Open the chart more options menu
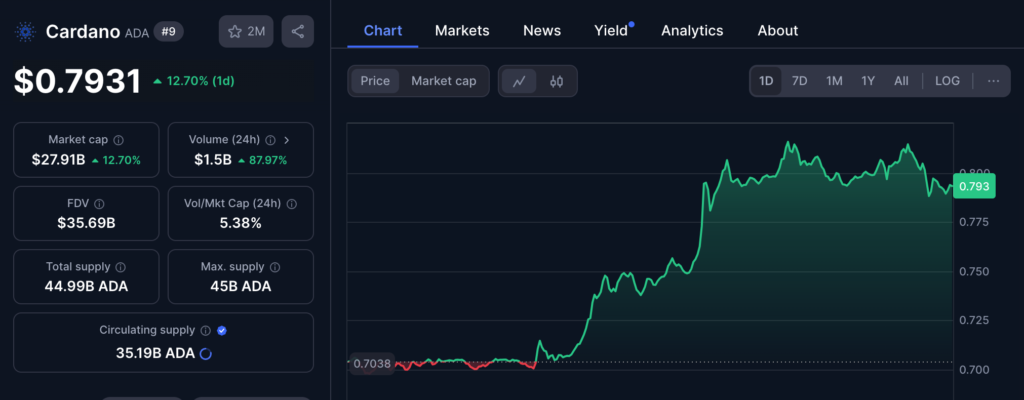The image size is (1024, 400). coord(993,81)
